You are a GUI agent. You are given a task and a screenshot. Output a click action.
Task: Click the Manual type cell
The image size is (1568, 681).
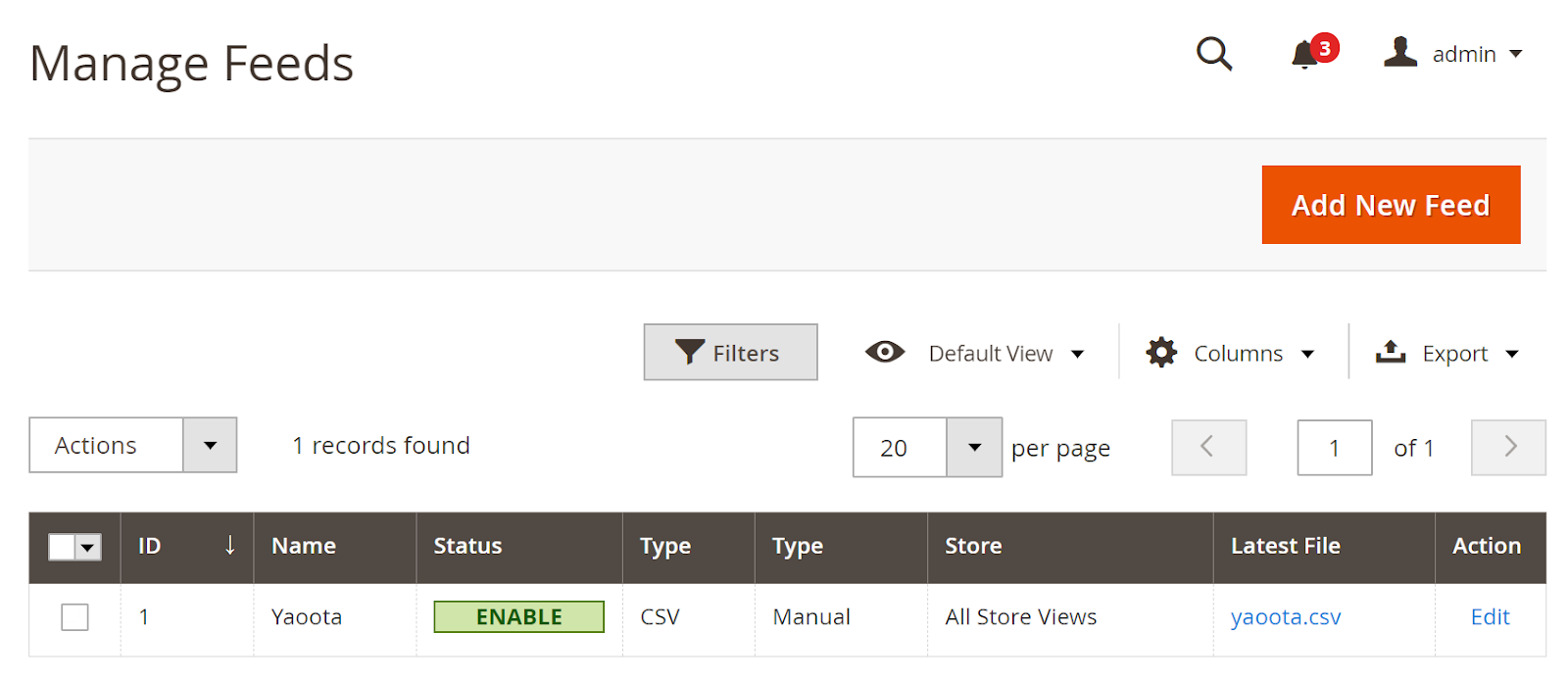click(811, 617)
